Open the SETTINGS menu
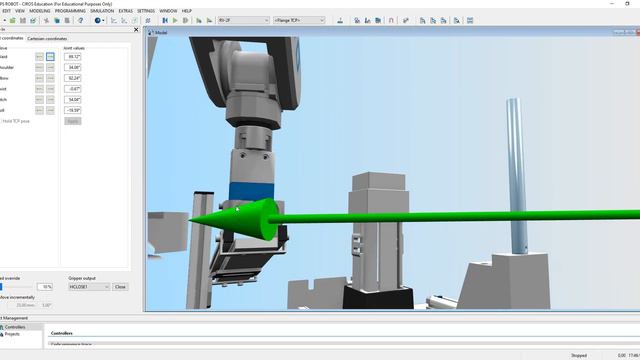This screenshot has width=640, height=360. [146, 11]
